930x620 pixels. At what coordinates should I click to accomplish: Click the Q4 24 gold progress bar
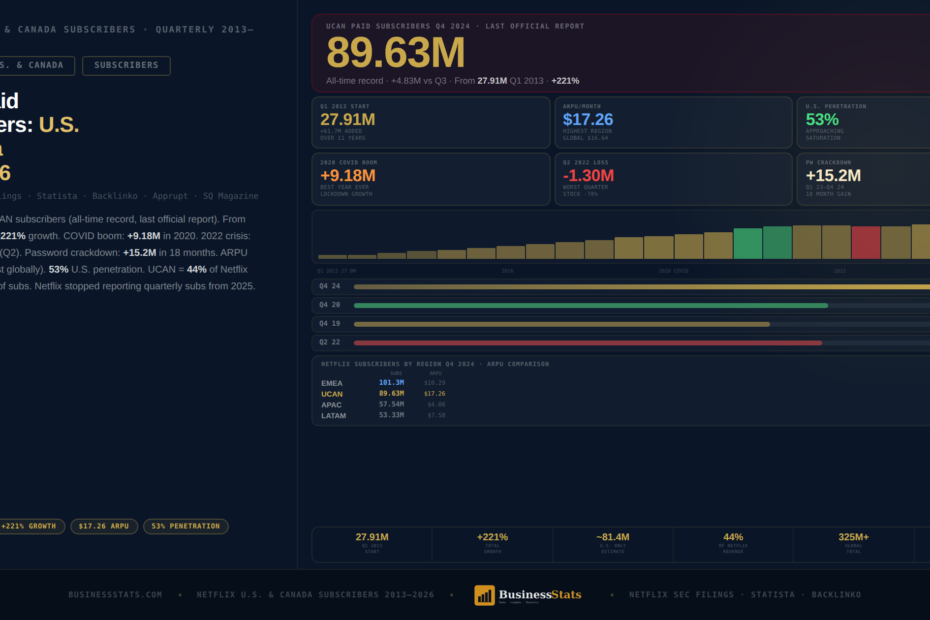pyautogui.click(x=642, y=287)
